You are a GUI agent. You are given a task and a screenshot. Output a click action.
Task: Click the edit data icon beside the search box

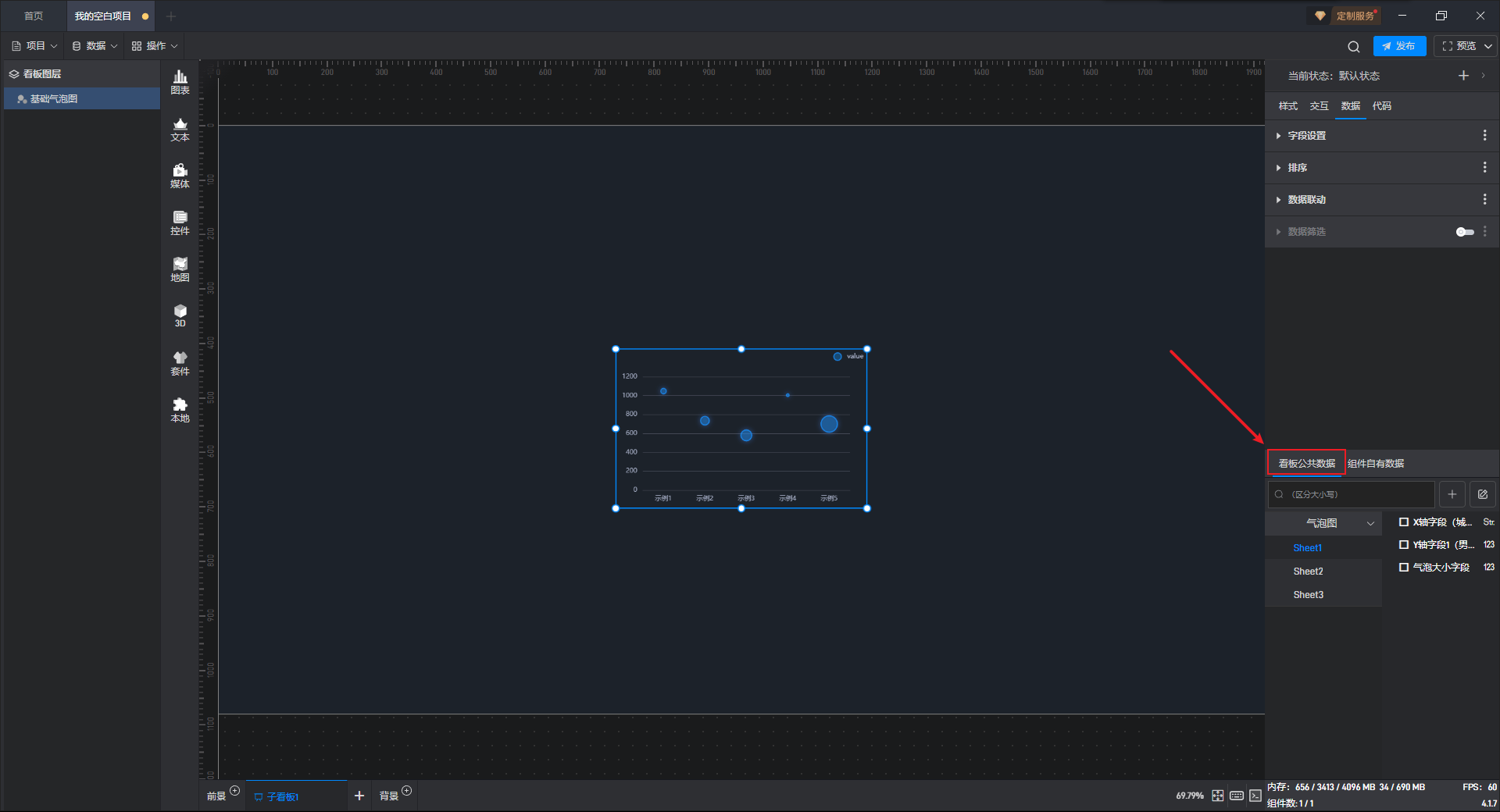coord(1482,494)
